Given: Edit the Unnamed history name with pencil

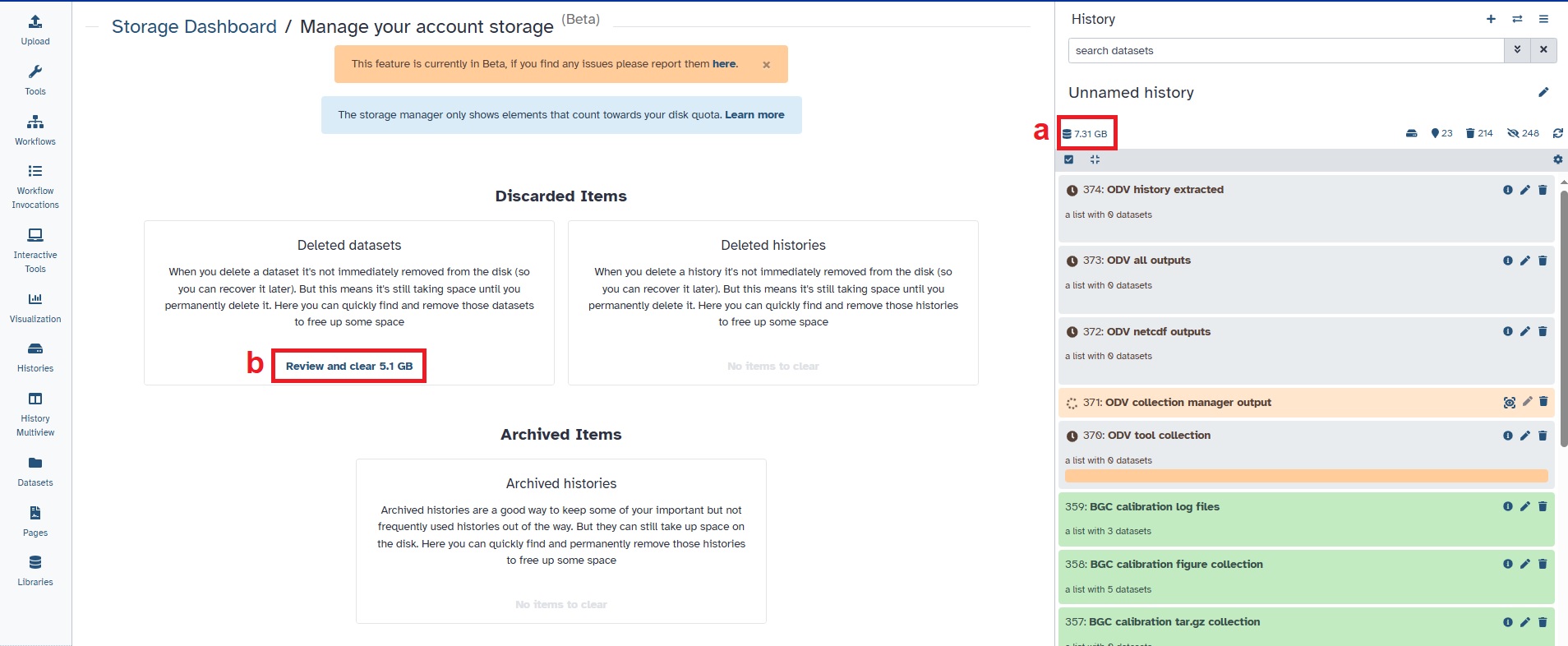Looking at the screenshot, I should (x=1543, y=92).
